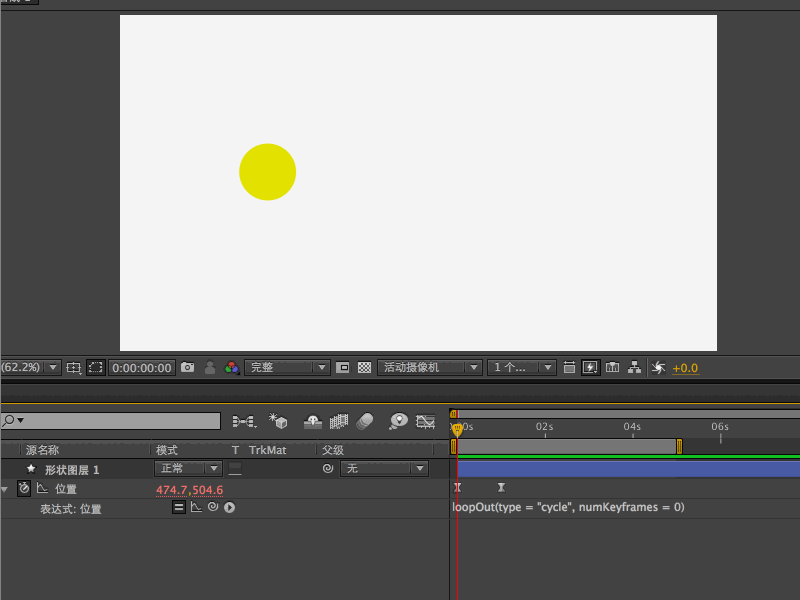This screenshot has width=800, height=600.
Task: Show the expression post-graph icon
Action: click(196, 507)
